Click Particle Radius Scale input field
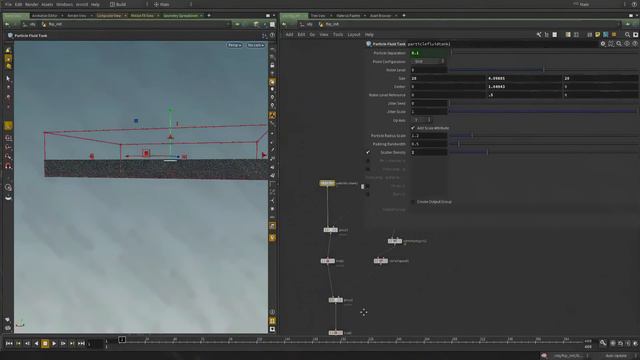640x360 pixels. pos(429,136)
